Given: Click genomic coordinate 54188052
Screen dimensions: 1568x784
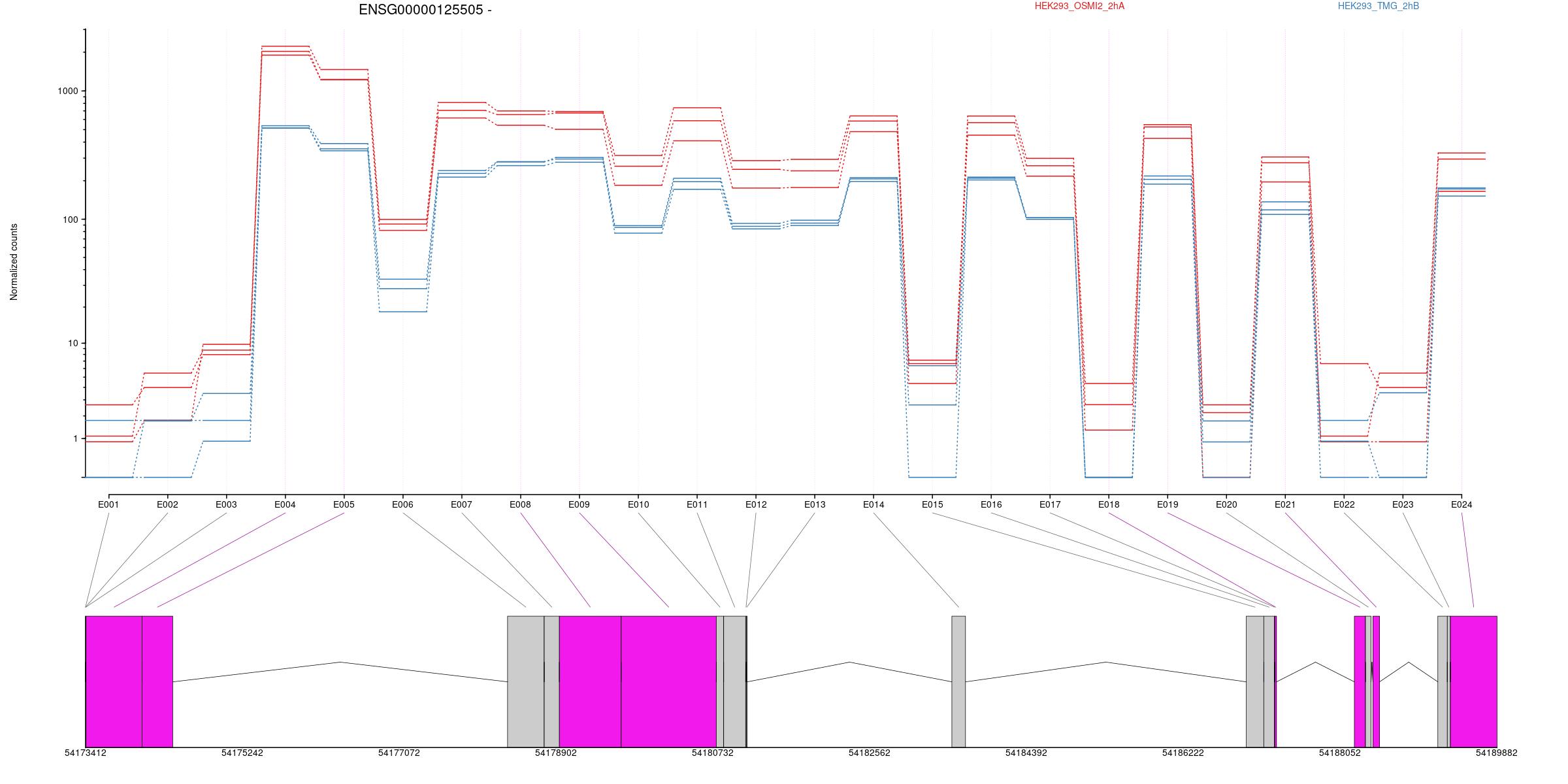Looking at the screenshot, I should 1340,753.
